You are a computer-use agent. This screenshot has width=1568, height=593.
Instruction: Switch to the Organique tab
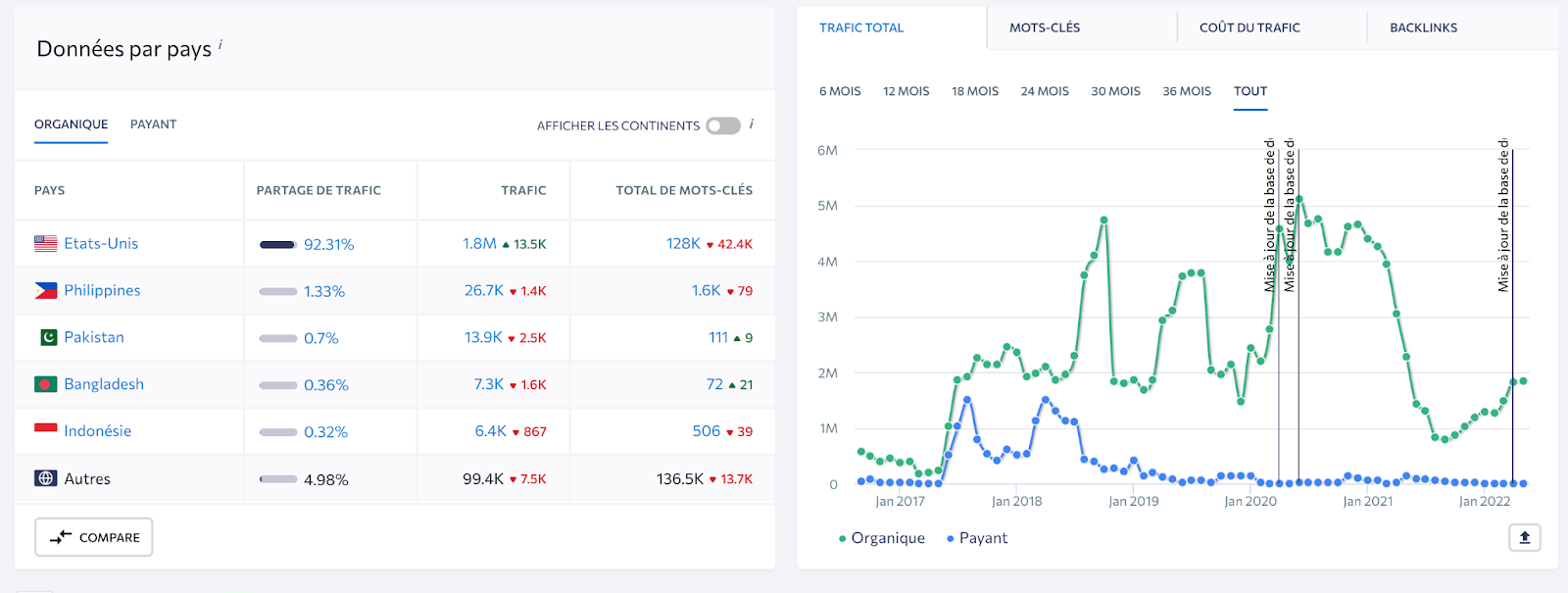click(72, 124)
